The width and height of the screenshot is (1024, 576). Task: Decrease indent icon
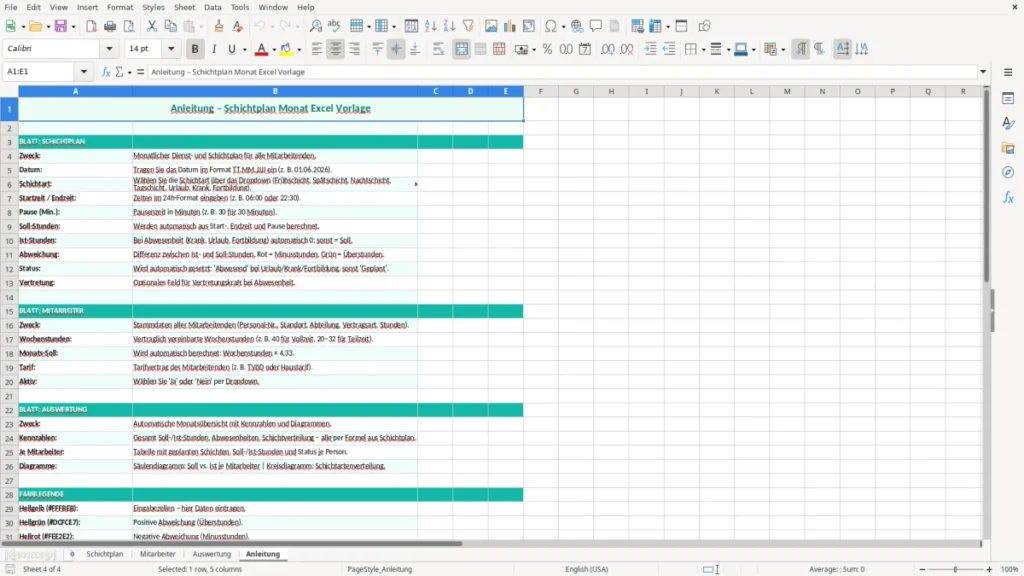click(669, 49)
